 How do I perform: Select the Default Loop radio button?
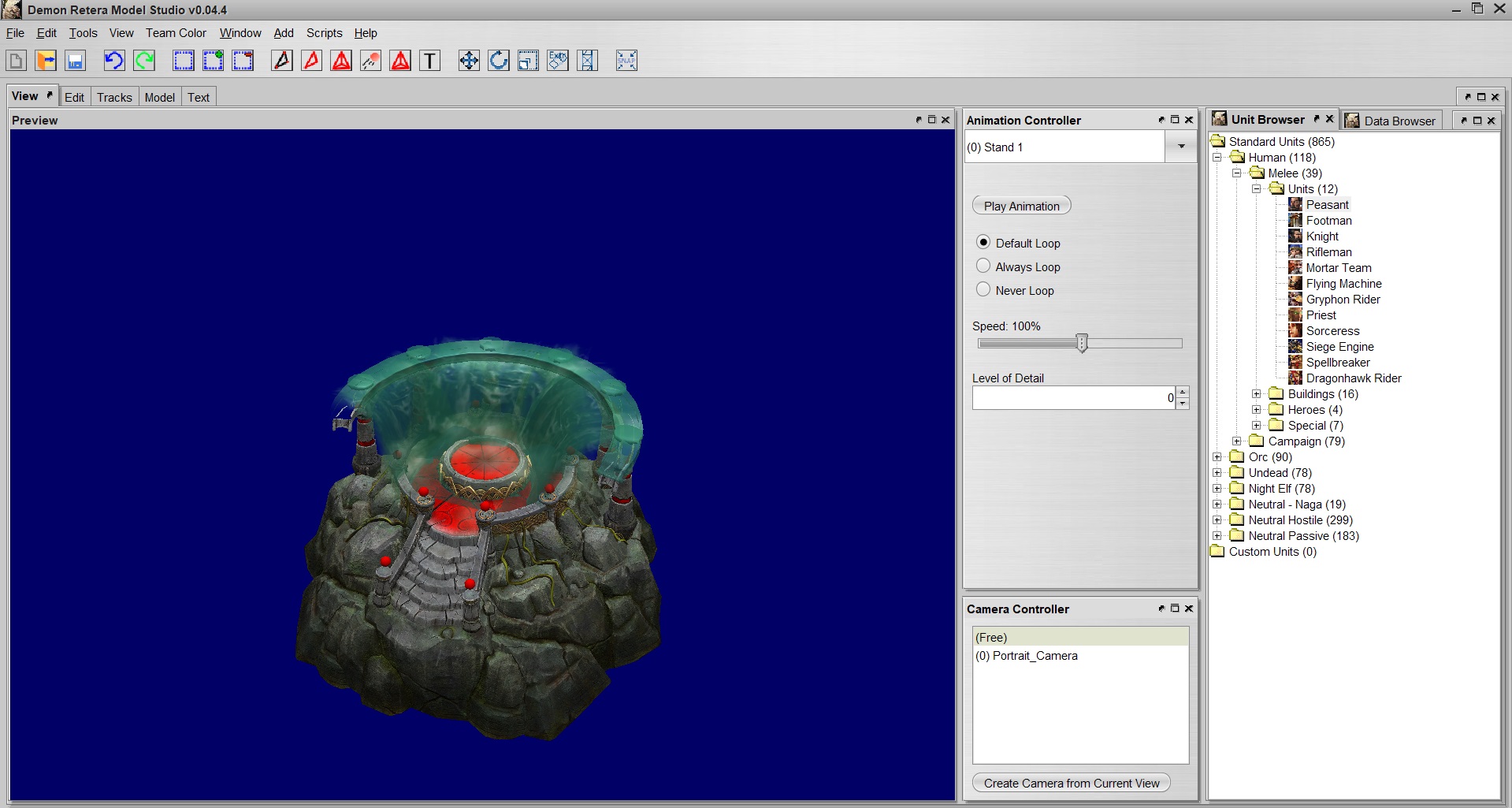coord(983,242)
